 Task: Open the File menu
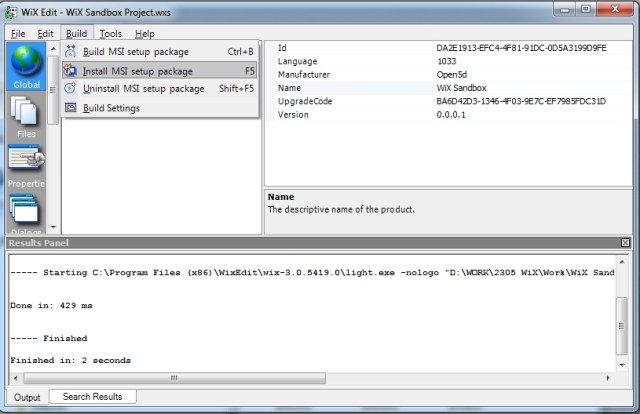[18, 33]
